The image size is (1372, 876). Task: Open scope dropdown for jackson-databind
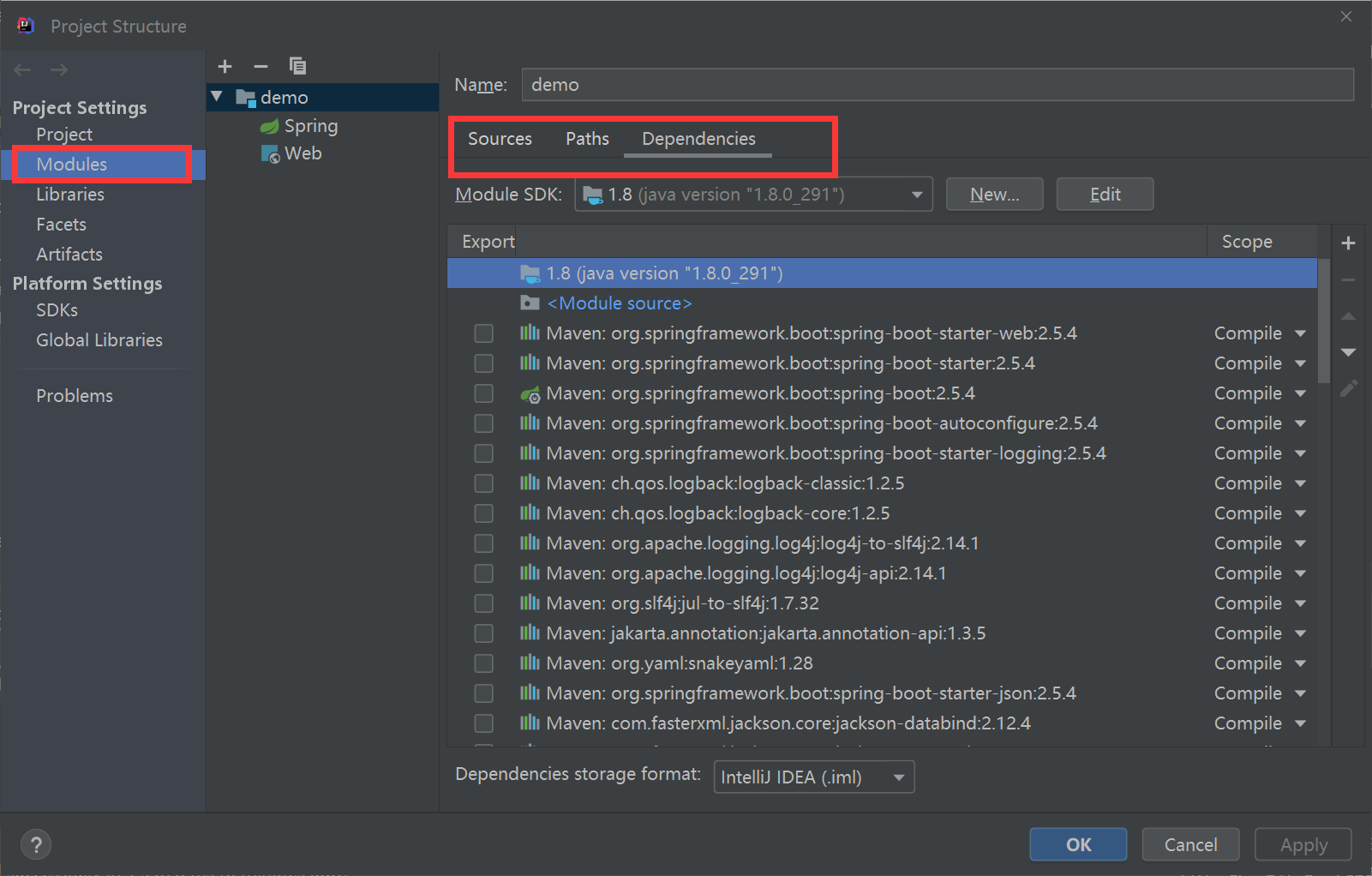[1300, 723]
